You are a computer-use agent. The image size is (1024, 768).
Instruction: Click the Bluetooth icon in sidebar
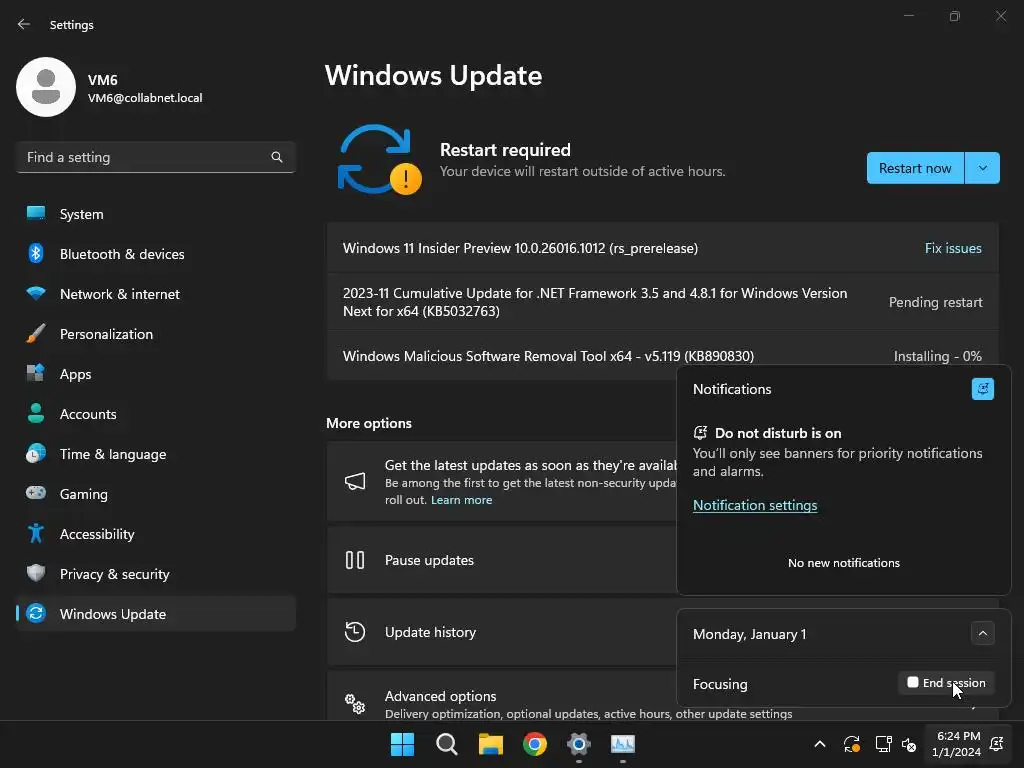click(x=36, y=253)
